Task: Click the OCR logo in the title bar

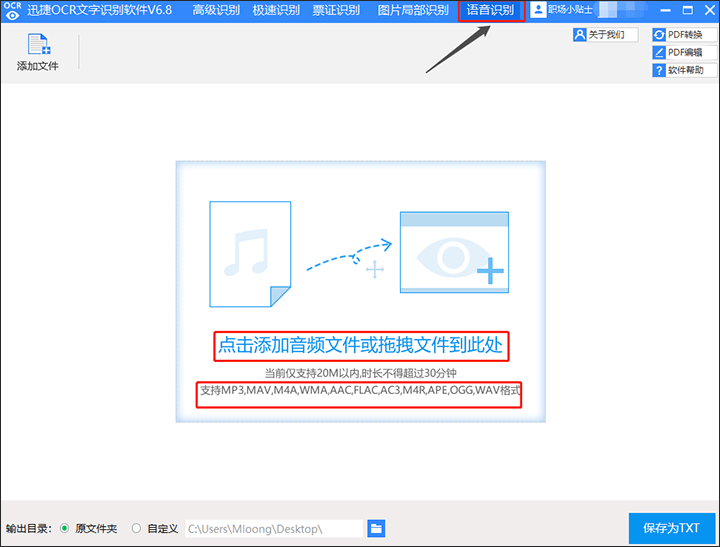Action: (x=12, y=10)
